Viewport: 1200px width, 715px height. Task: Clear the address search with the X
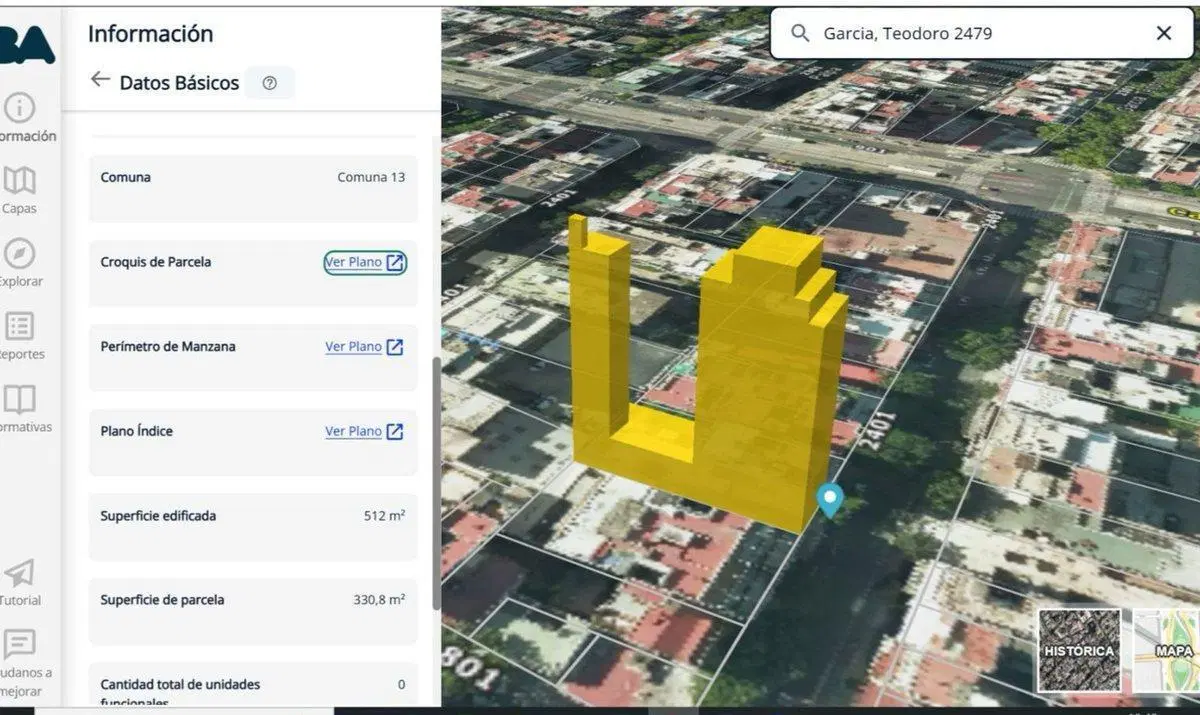1164,33
